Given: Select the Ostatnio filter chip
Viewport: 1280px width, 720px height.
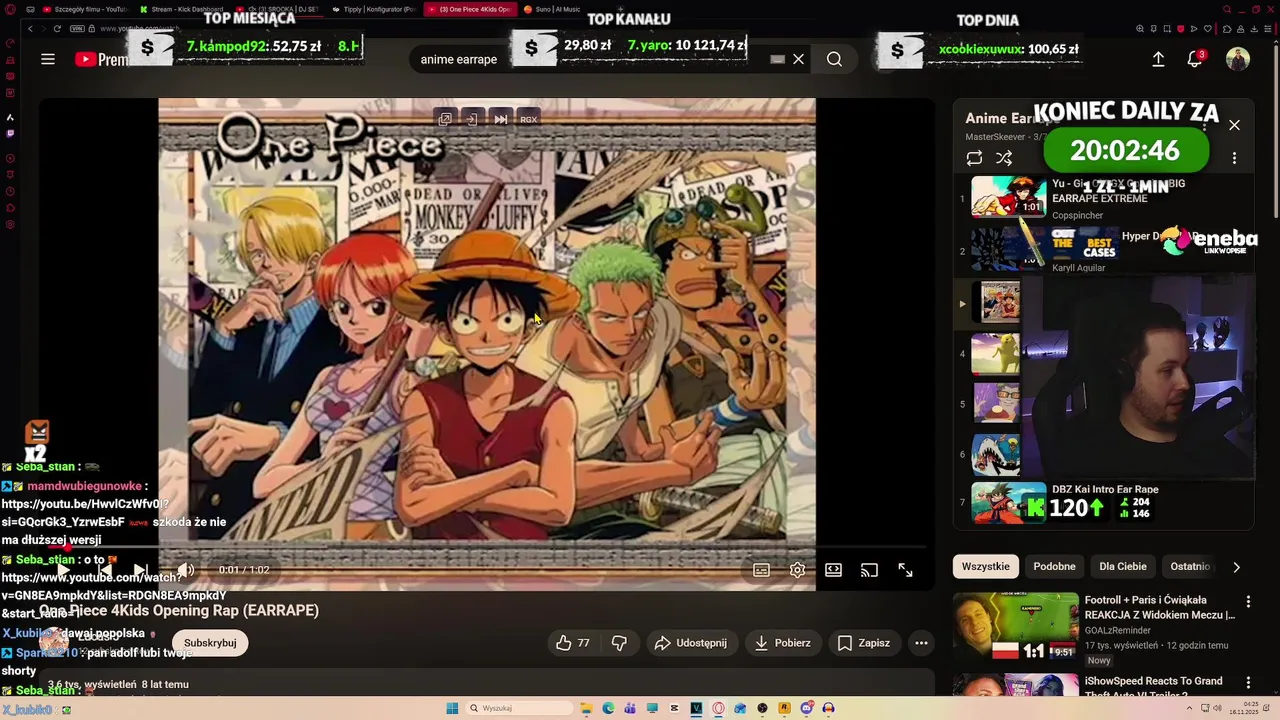Looking at the screenshot, I should tap(1190, 566).
